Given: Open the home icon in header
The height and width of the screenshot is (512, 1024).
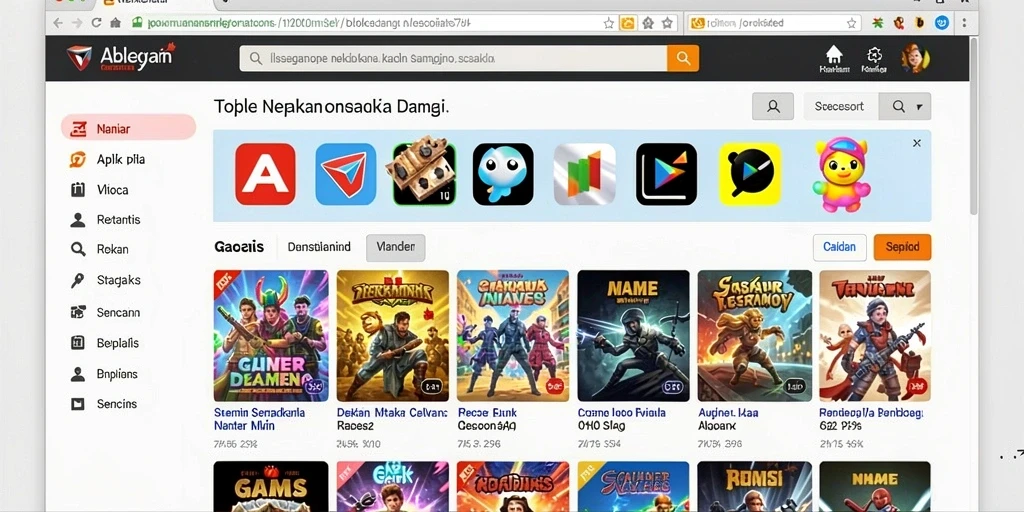Looking at the screenshot, I should pyautogui.click(x=834, y=58).
